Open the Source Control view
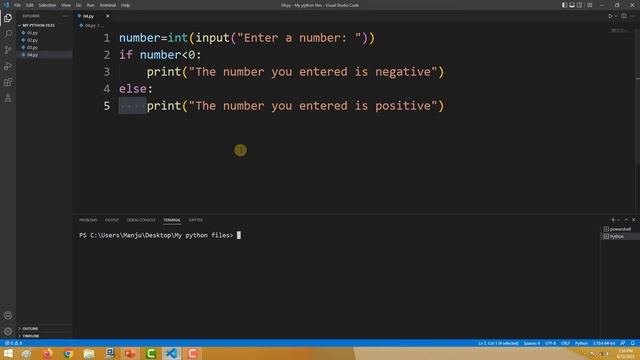The width and height of the screenshot is (640, 360). [x=8, y=50]
